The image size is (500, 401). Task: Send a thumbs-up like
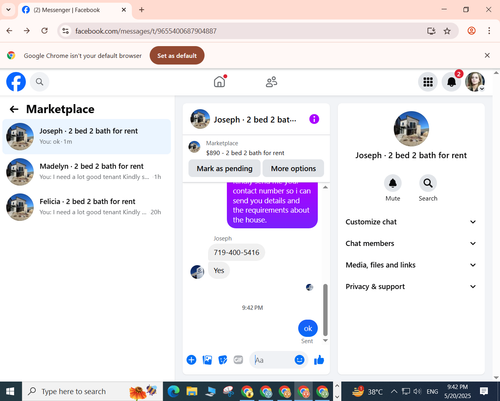(x=319, y=360)
